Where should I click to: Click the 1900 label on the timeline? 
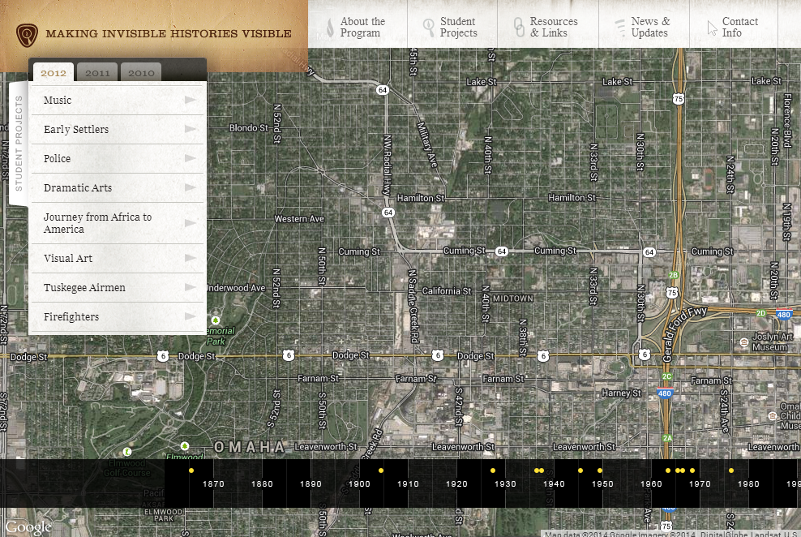(x=359, y=484)
